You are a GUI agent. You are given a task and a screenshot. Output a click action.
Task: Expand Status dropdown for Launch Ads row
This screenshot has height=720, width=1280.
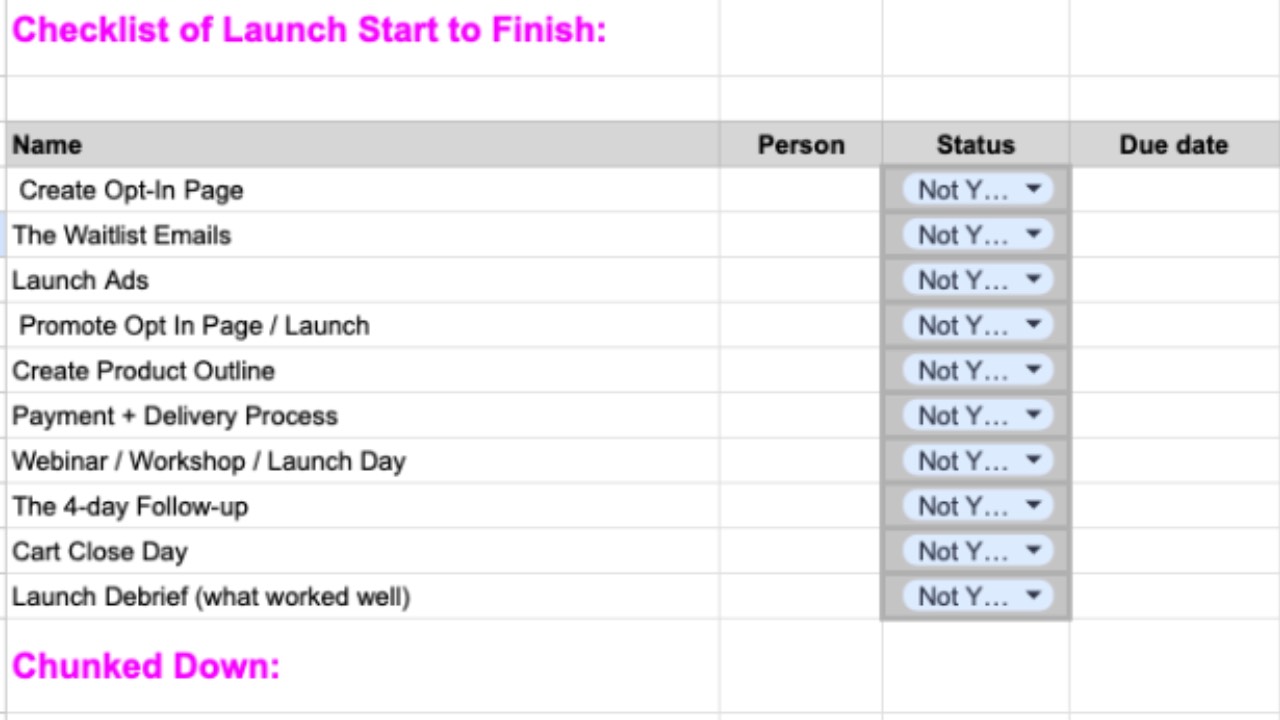[977, 280]
